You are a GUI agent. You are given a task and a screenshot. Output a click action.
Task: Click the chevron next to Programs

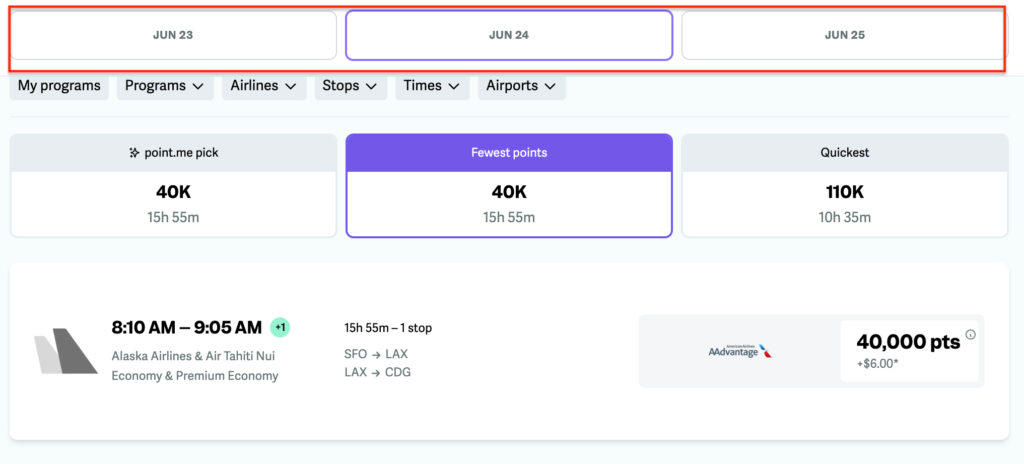point(199,86)
